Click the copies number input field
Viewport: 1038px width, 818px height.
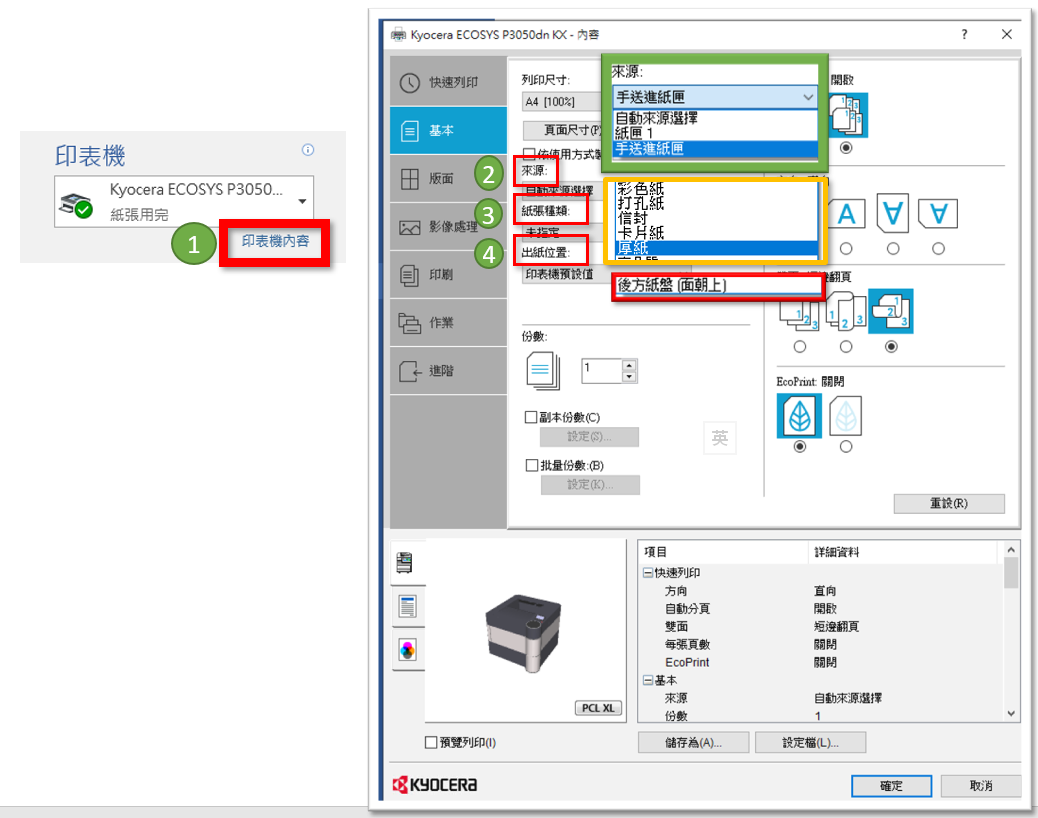tap(602, 371)
